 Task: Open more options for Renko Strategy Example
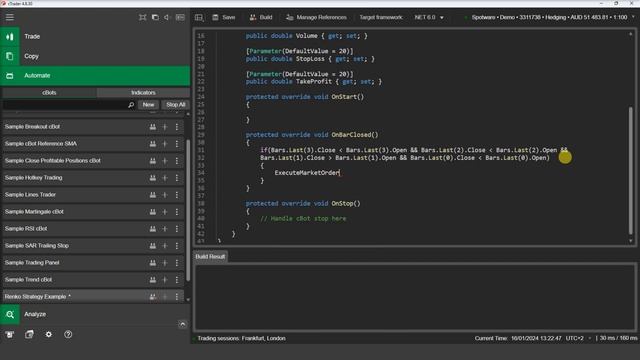[x=177, y=297]
